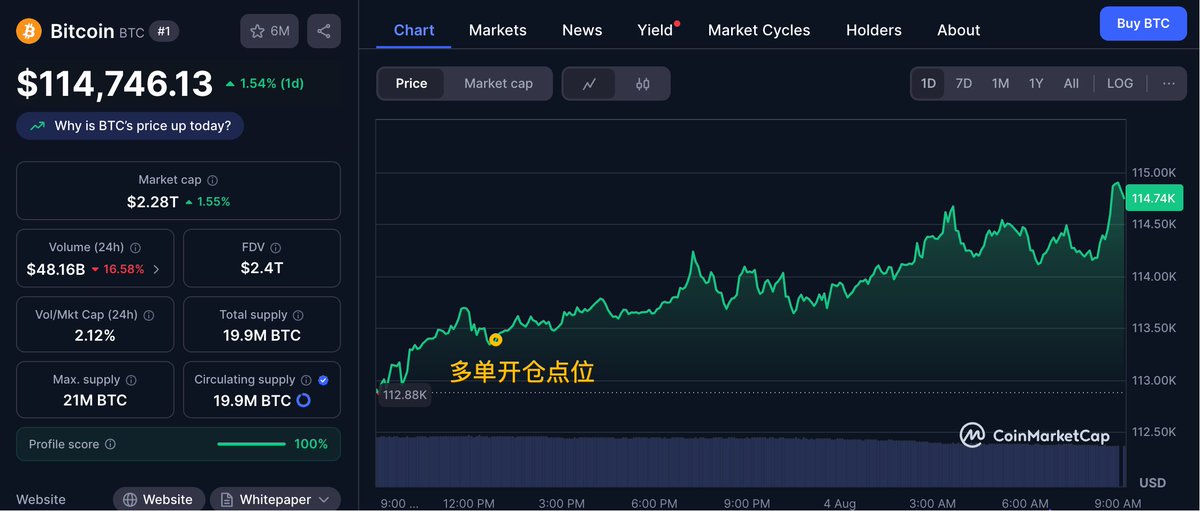Open the Yield tab
Screen dimensions: 1200x511
coord(655,30)
